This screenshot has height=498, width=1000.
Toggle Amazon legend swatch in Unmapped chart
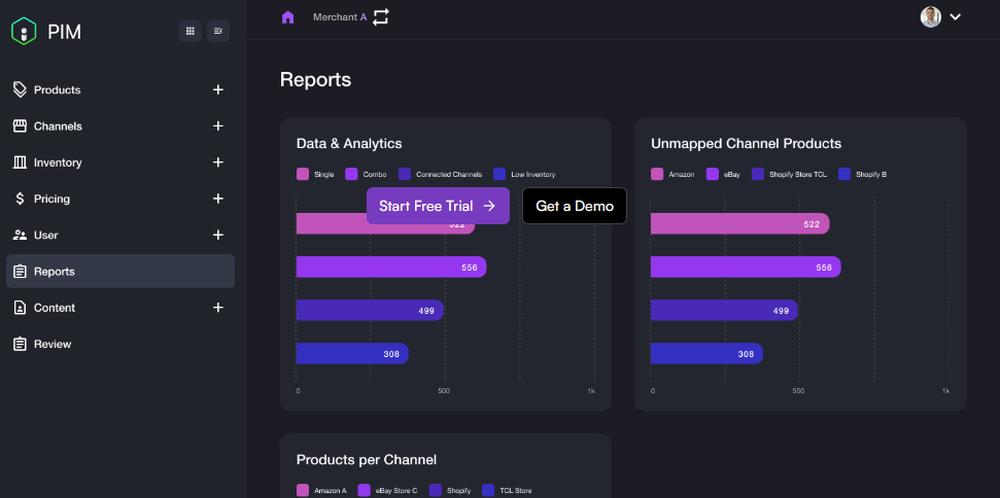[657, 174]
